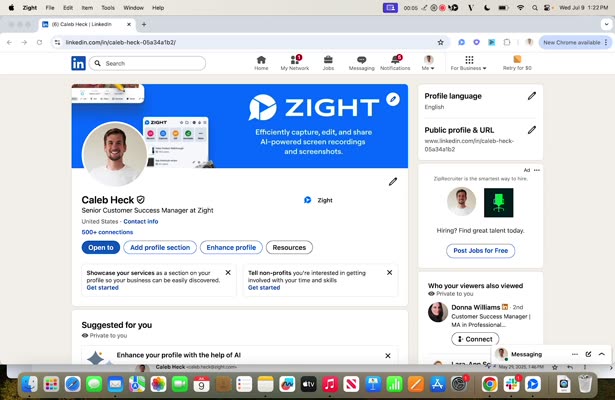Image resolution: width=615 pixels, height=400 pixels.
Task: Open the Edit menu
Action: pyautogui.click(x=68, y=8)
